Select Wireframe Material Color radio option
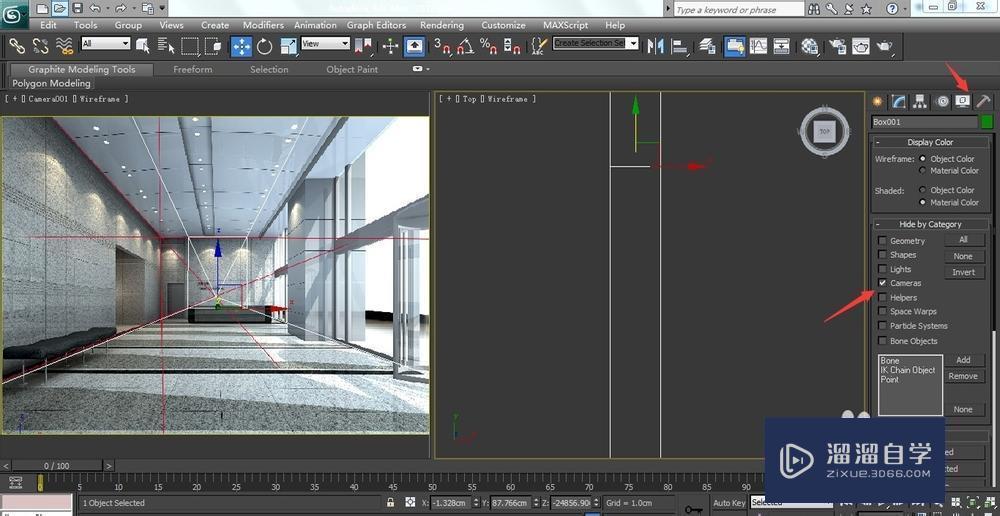Screen dimensions: 1000x516 click(x=922, y=170)
